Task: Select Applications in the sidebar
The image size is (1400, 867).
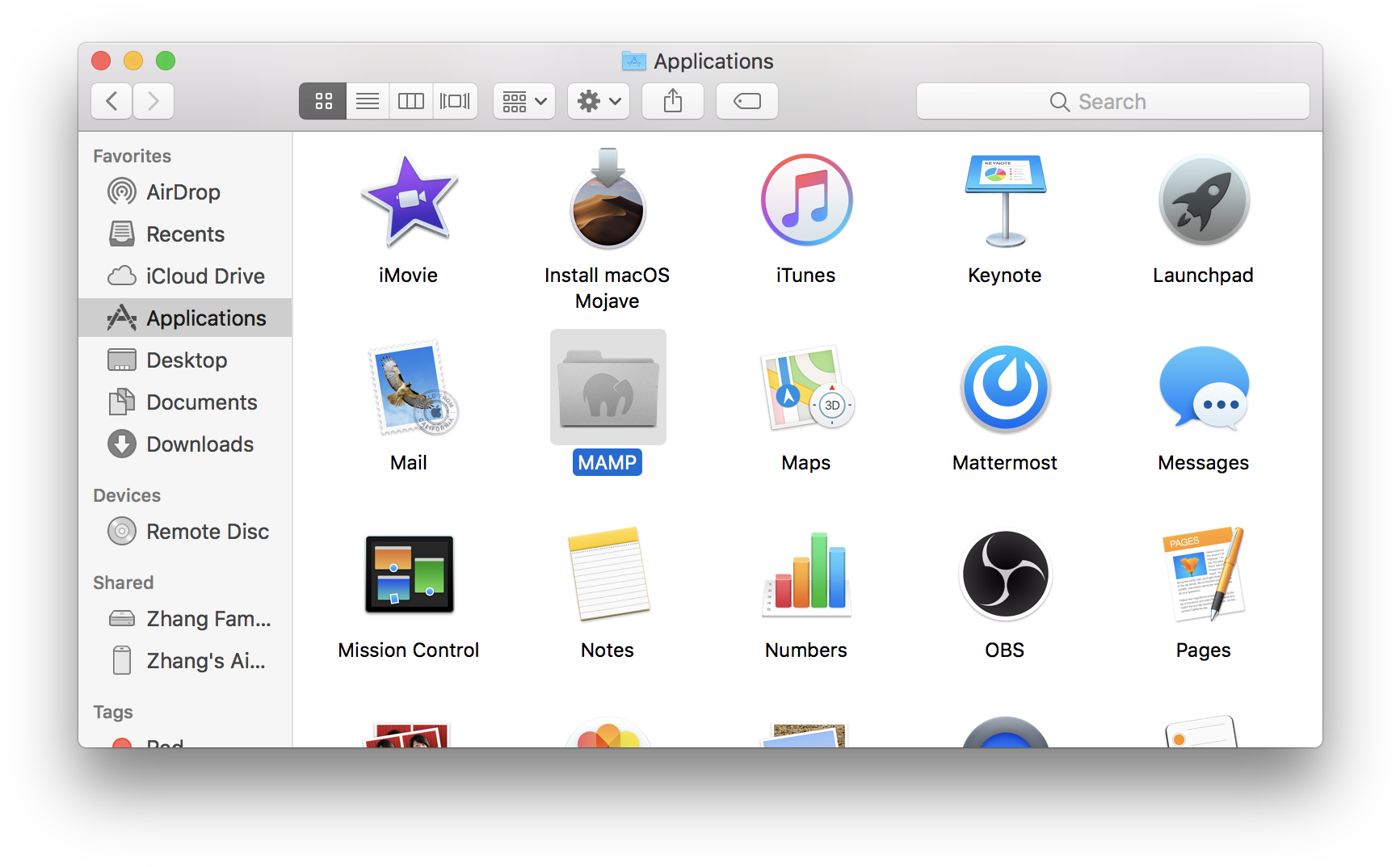Action: 185,318
